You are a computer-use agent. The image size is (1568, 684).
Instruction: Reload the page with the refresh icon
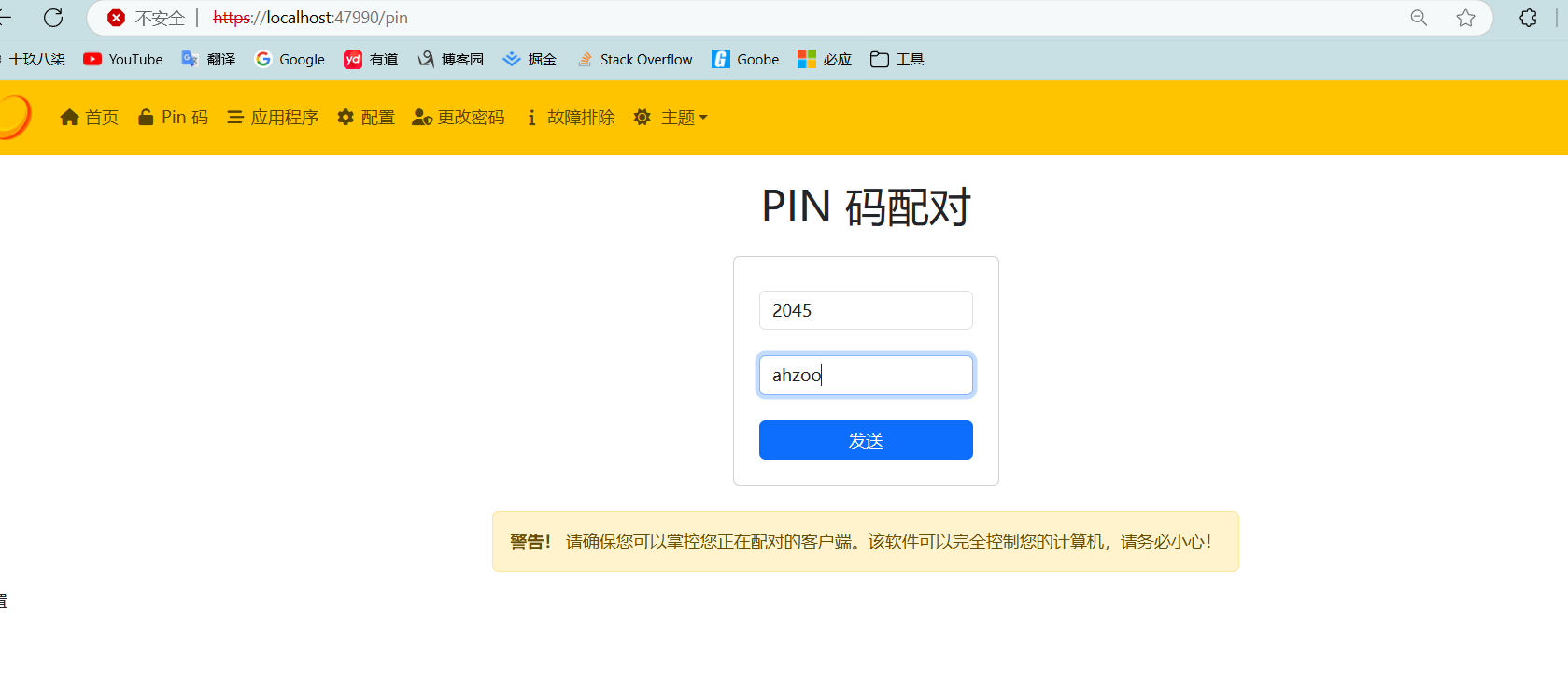53,18
